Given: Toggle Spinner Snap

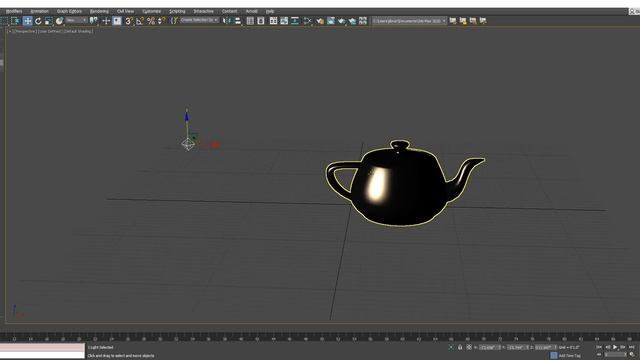Looking at the screenshot, I should click(162, 21).
